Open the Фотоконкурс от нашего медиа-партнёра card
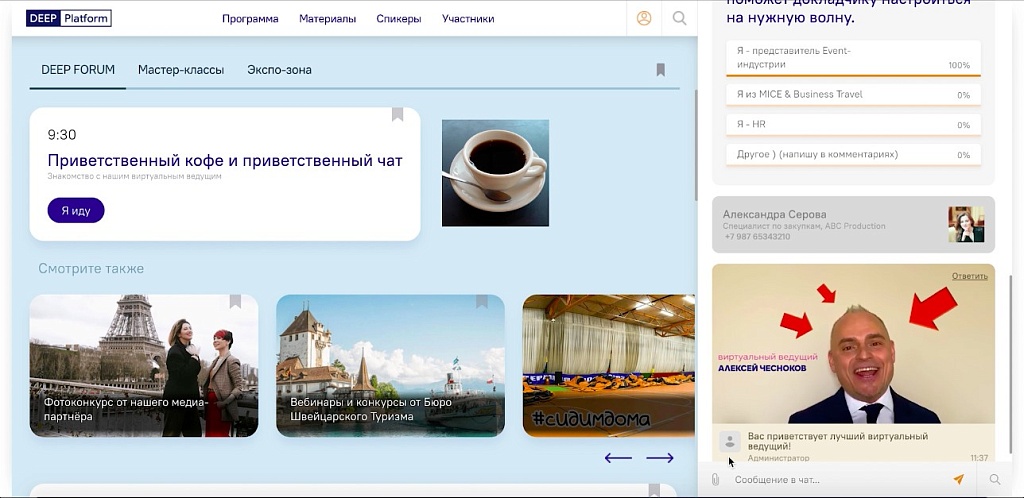This screenshot has width=1024, height=498. pos(144,366)
